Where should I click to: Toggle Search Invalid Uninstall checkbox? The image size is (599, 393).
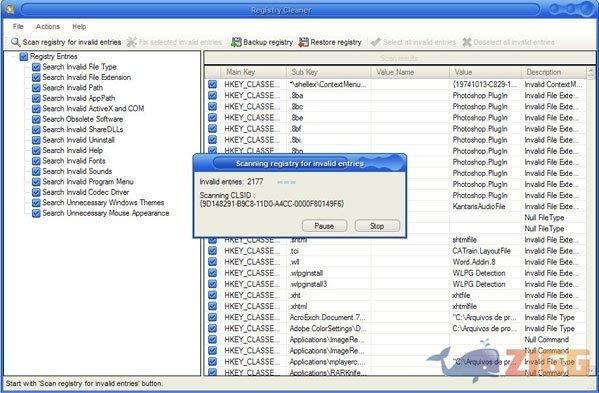coord(36,140)
